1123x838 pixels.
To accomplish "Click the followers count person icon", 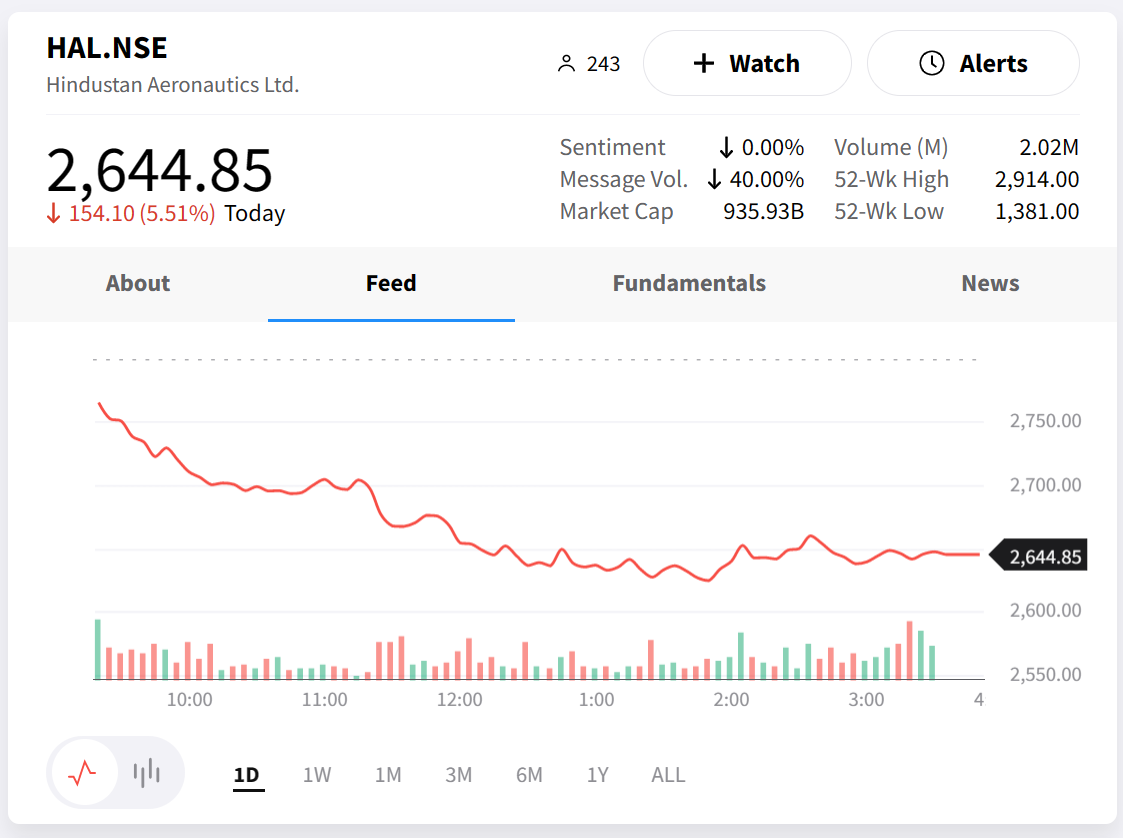I will point(566,64).
